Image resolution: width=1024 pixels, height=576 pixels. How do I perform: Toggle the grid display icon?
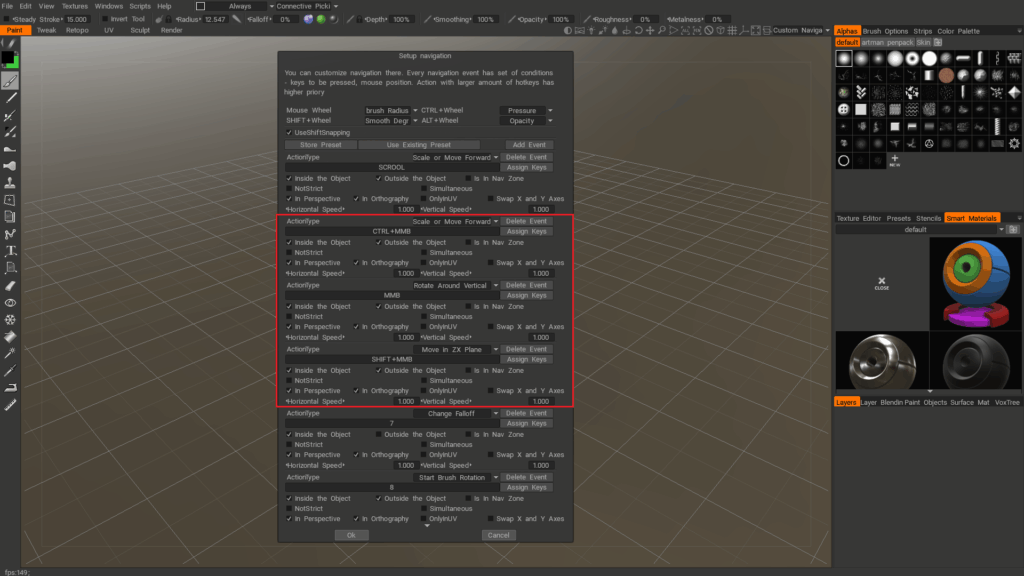732,31
